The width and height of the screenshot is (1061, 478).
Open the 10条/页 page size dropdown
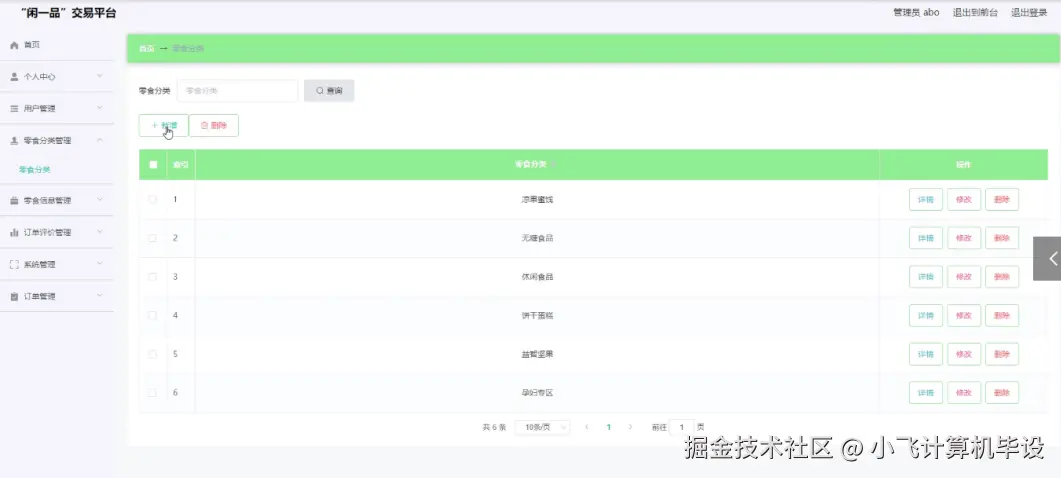542,427
